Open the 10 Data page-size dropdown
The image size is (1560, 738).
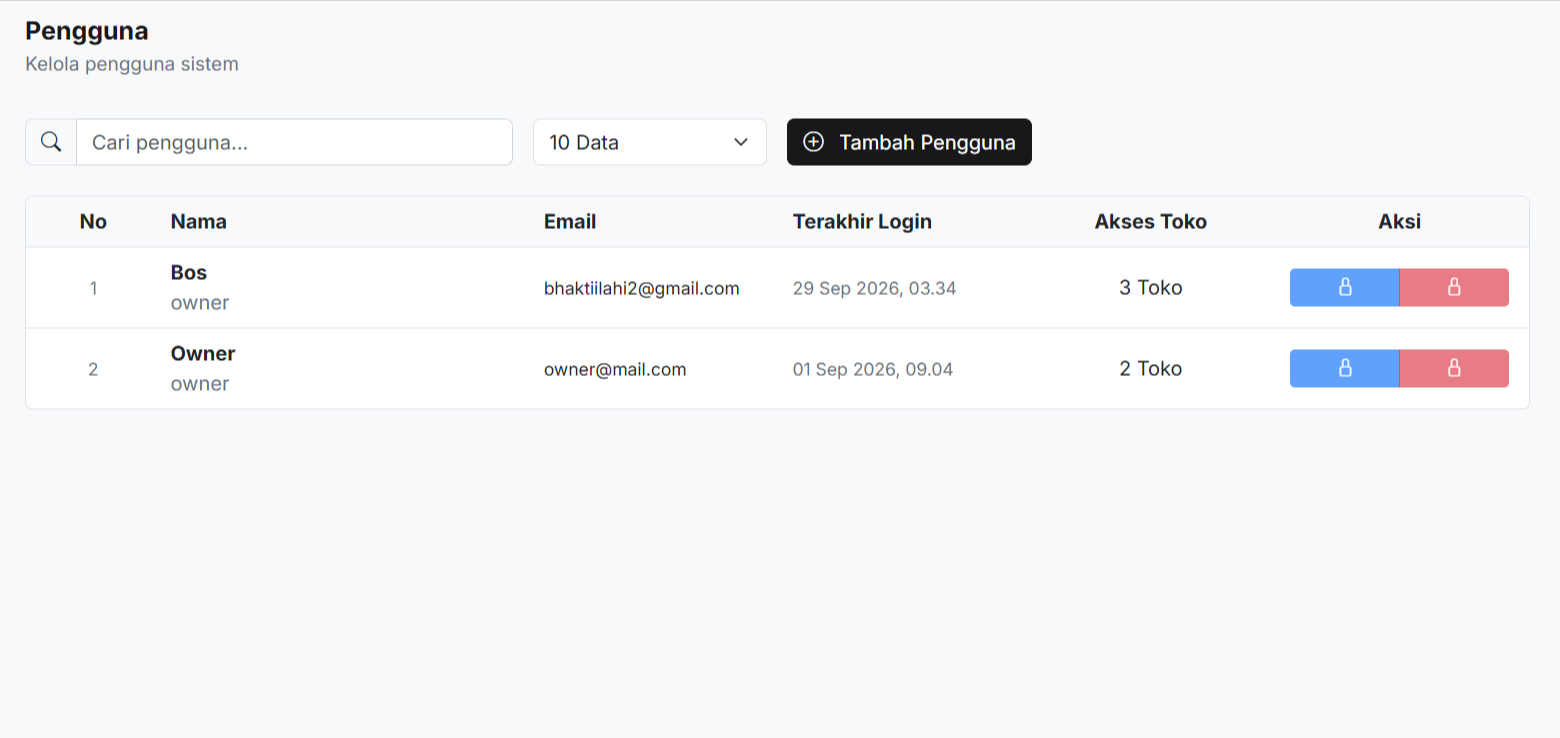point(650,142)
